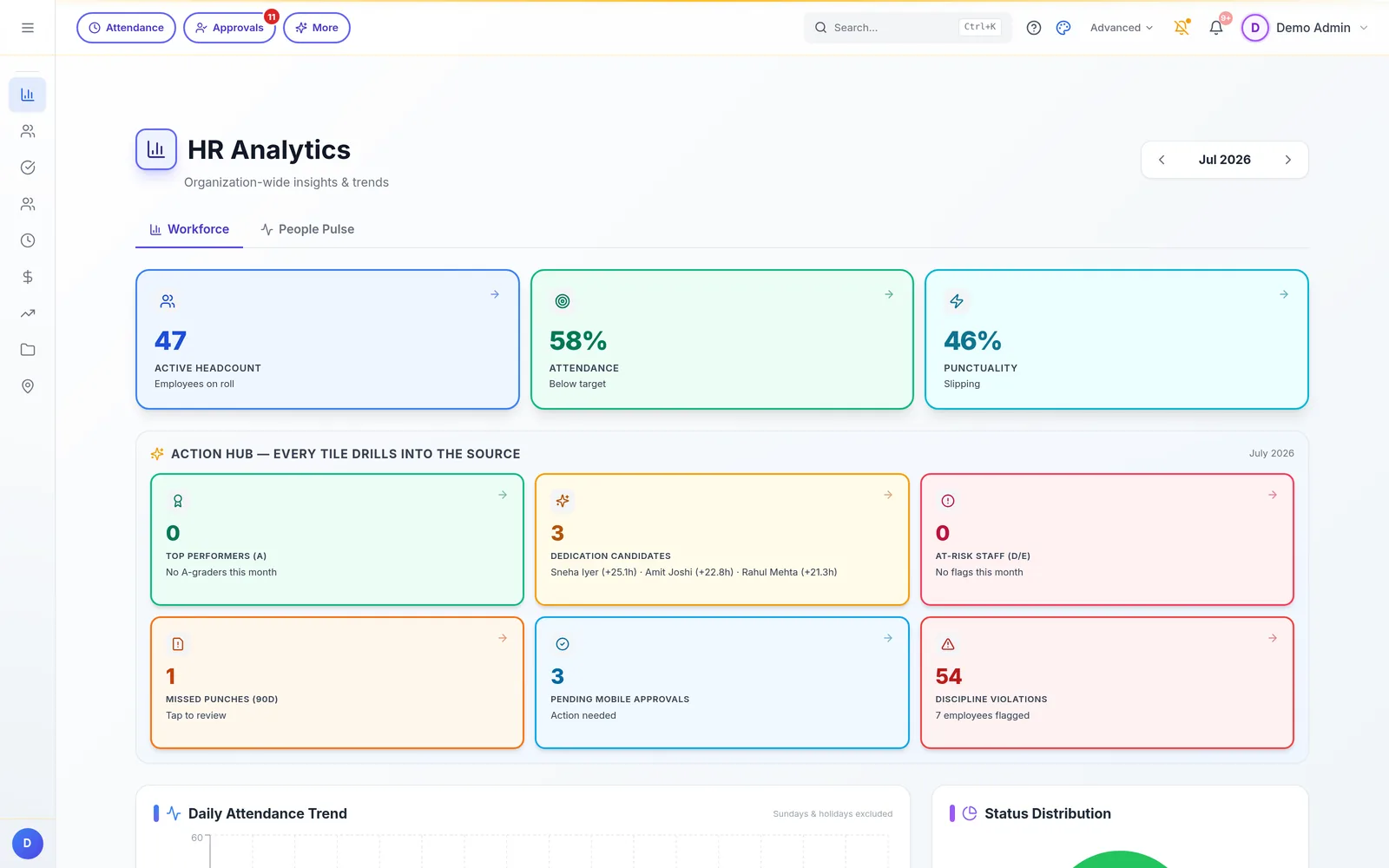The image size is (1389, 868).
Task: Open analytics chart sidebar icon
Action: pyautogui.click(x=28, y=95)
